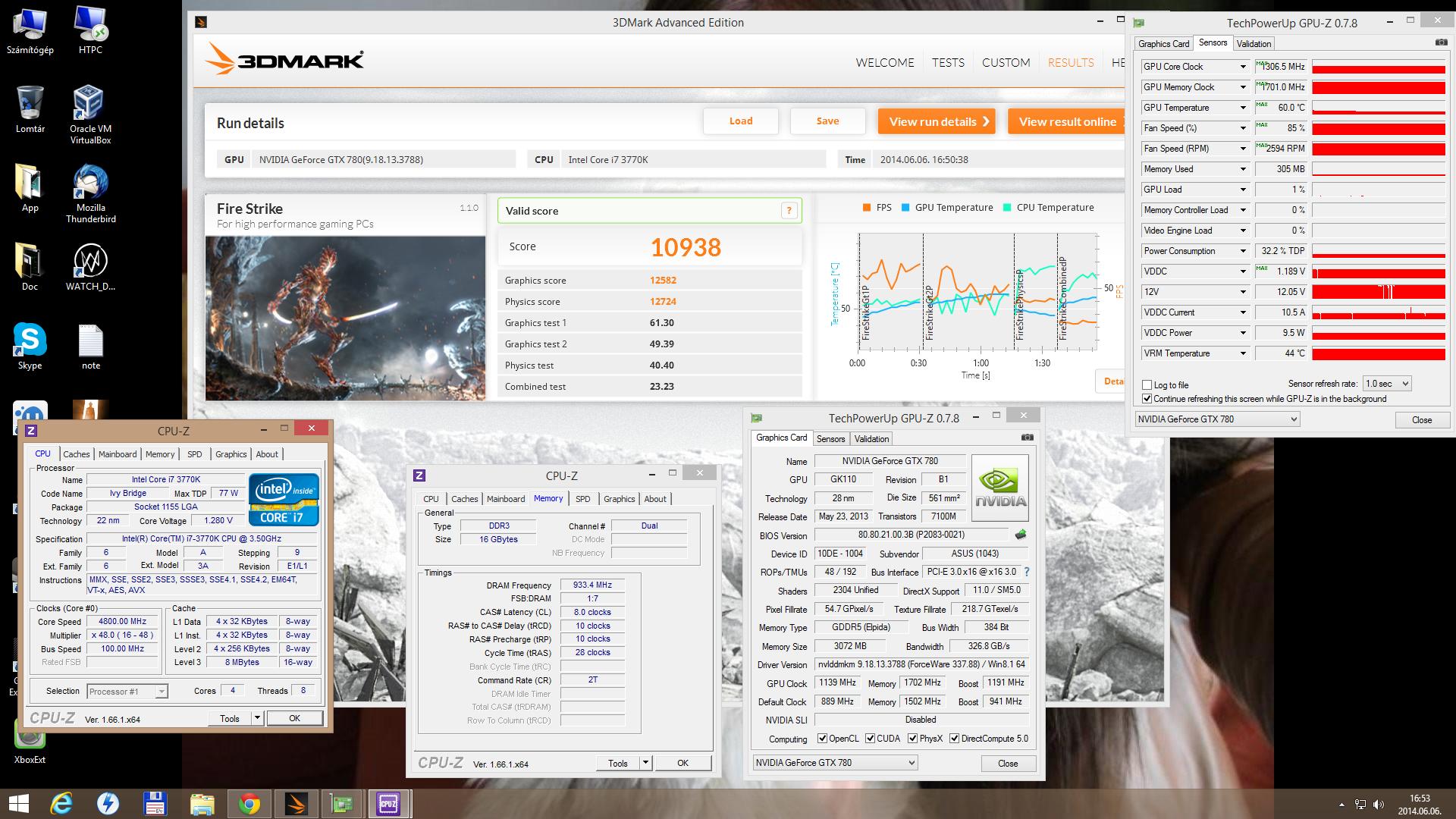Image resolution: width=1456 pixels, height=819 pixels.
Task: Switch to the CPU-Z taskbar icon
Action: point(389,803)
